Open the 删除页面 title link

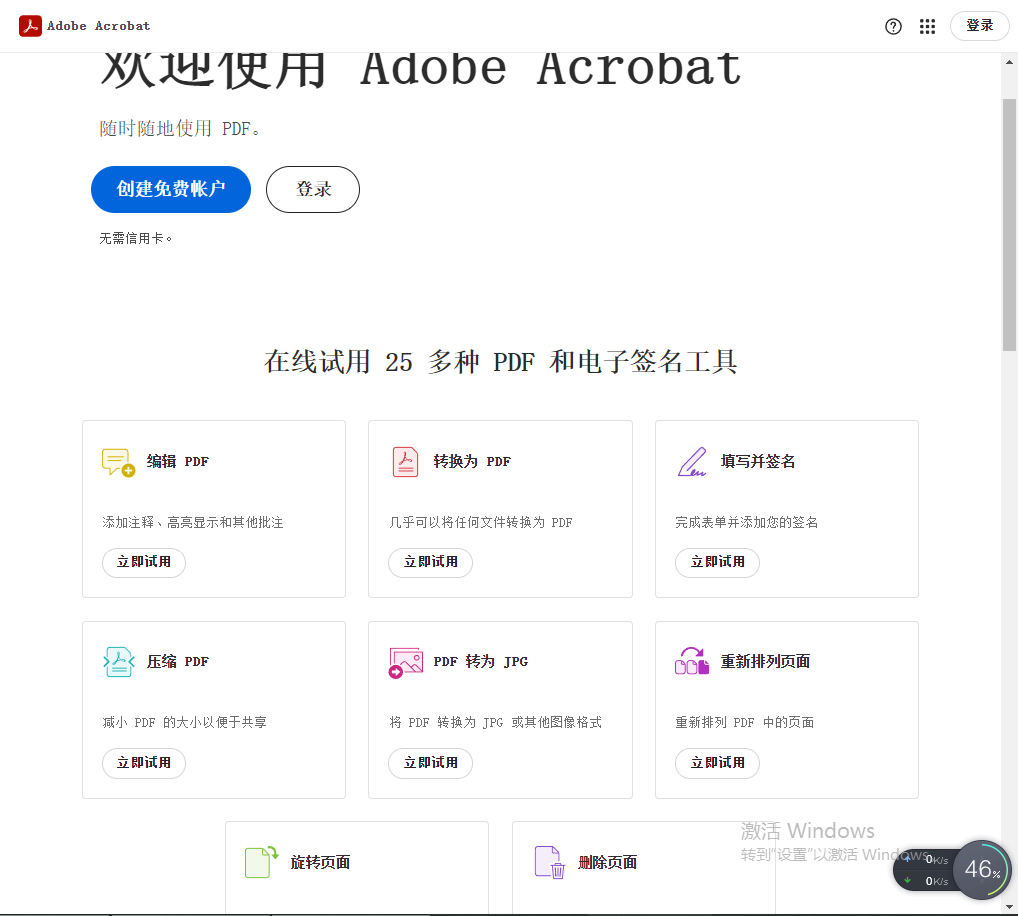[x=608, y=862]
